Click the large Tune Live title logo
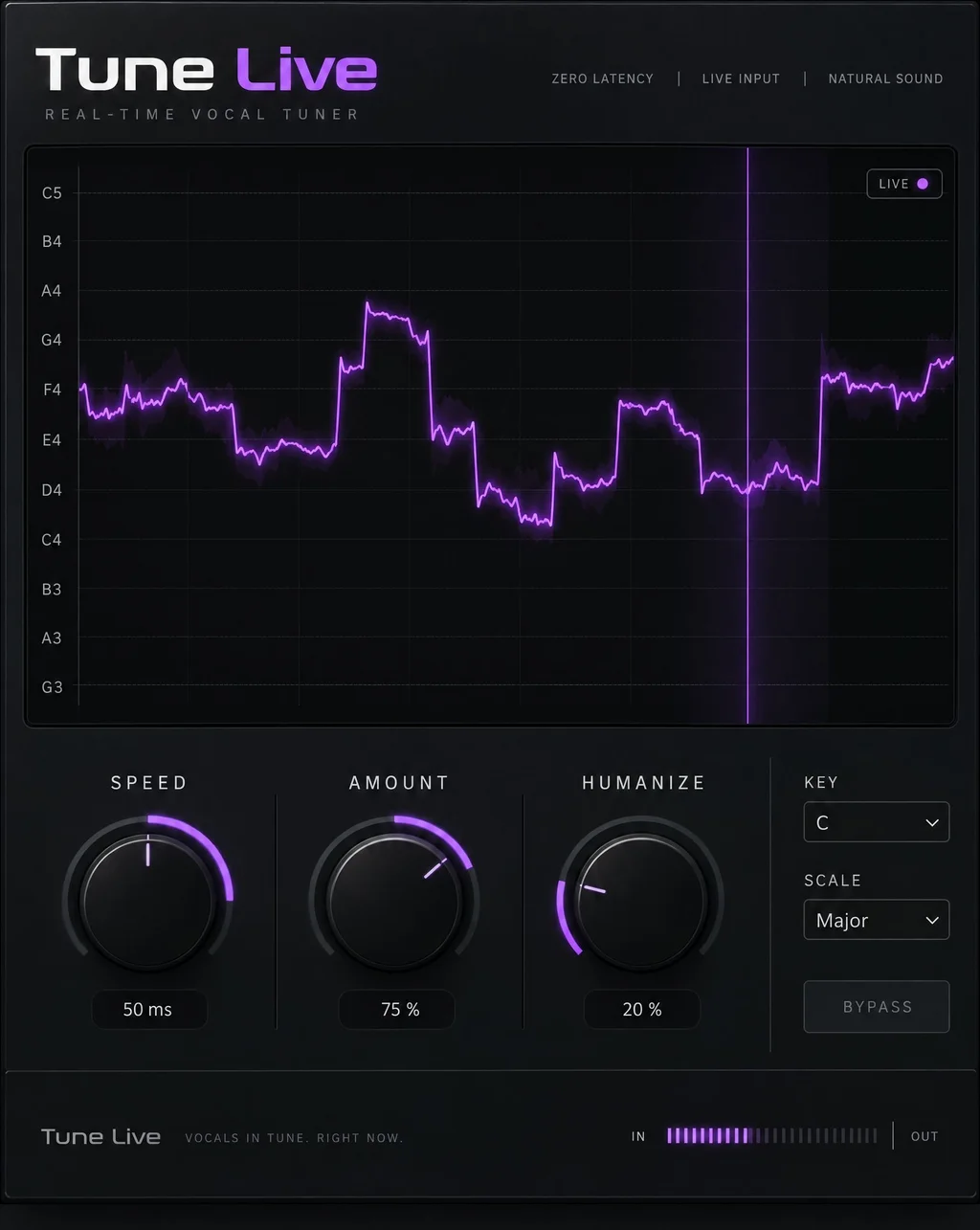 [207, 70]
